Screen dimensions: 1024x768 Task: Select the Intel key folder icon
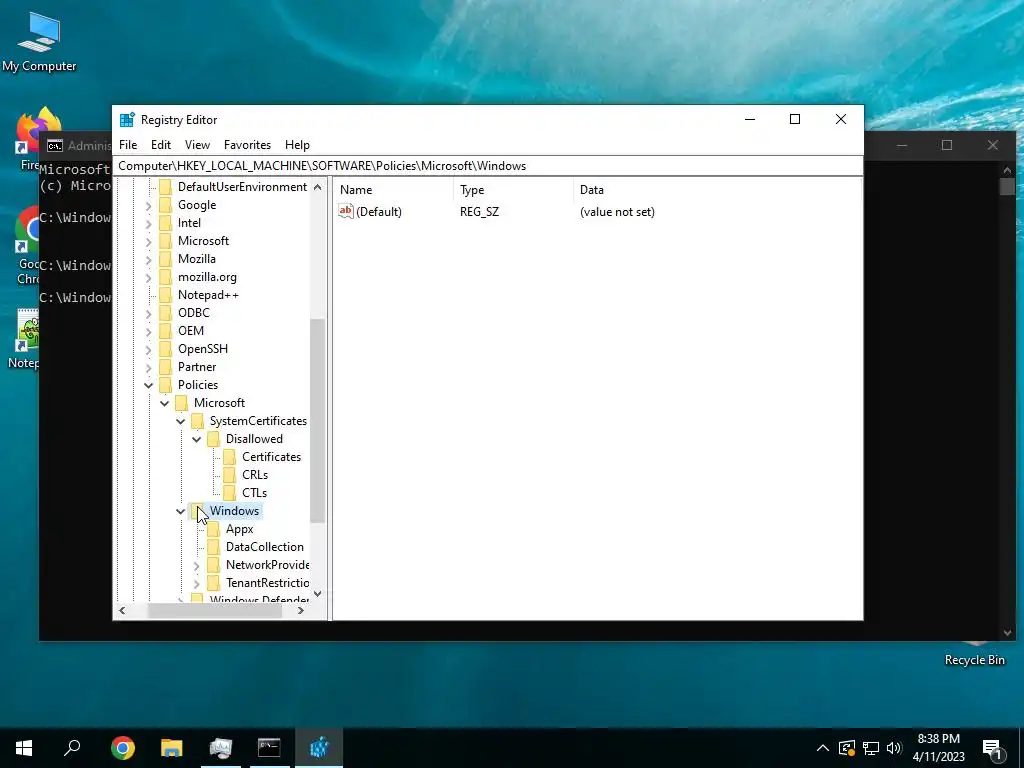tap(166, 223)
